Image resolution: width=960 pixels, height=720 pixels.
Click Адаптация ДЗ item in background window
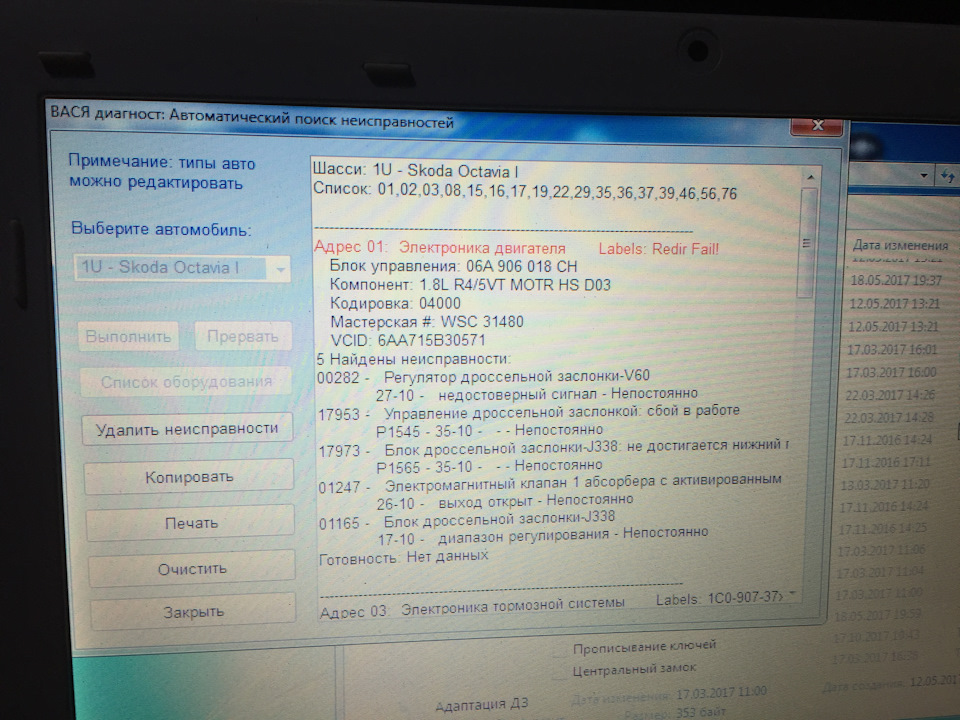[481, 704]
